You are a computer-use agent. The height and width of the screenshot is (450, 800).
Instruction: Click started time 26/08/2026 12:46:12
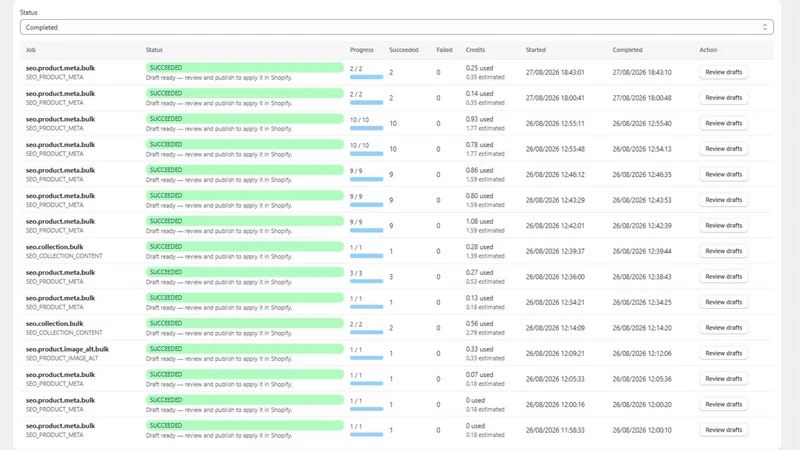[555, 174]
